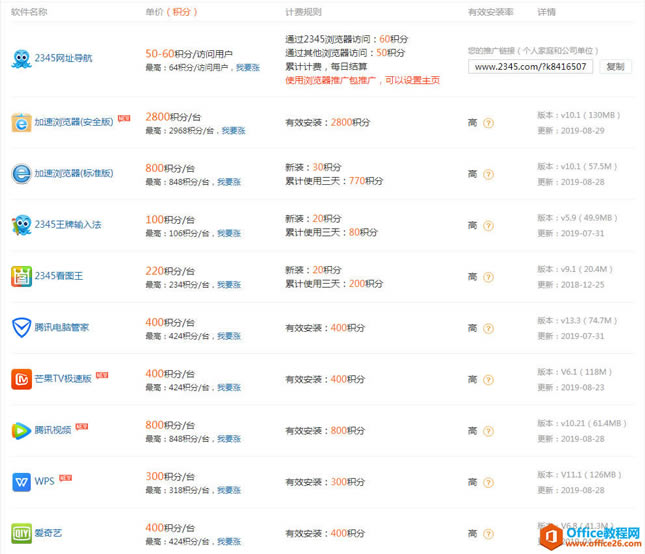Click the 220积分/台 price text
The height and width of the screenshot is (554, 645).
coord(170,271)
